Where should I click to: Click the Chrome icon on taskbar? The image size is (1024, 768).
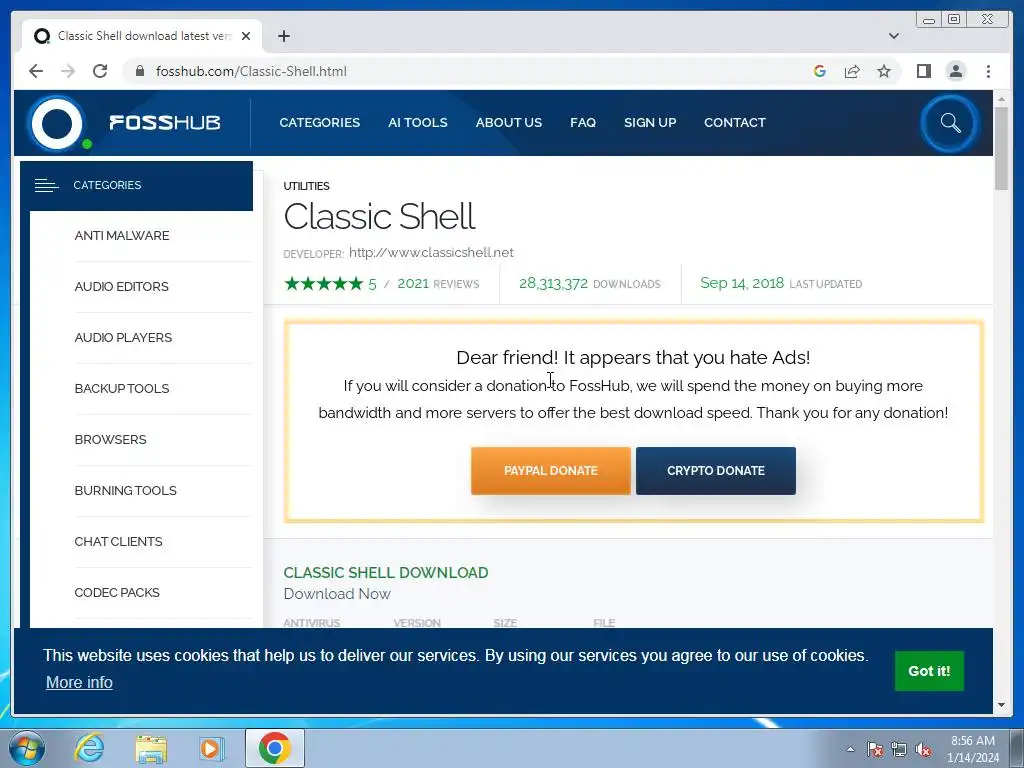coord(275,748)
